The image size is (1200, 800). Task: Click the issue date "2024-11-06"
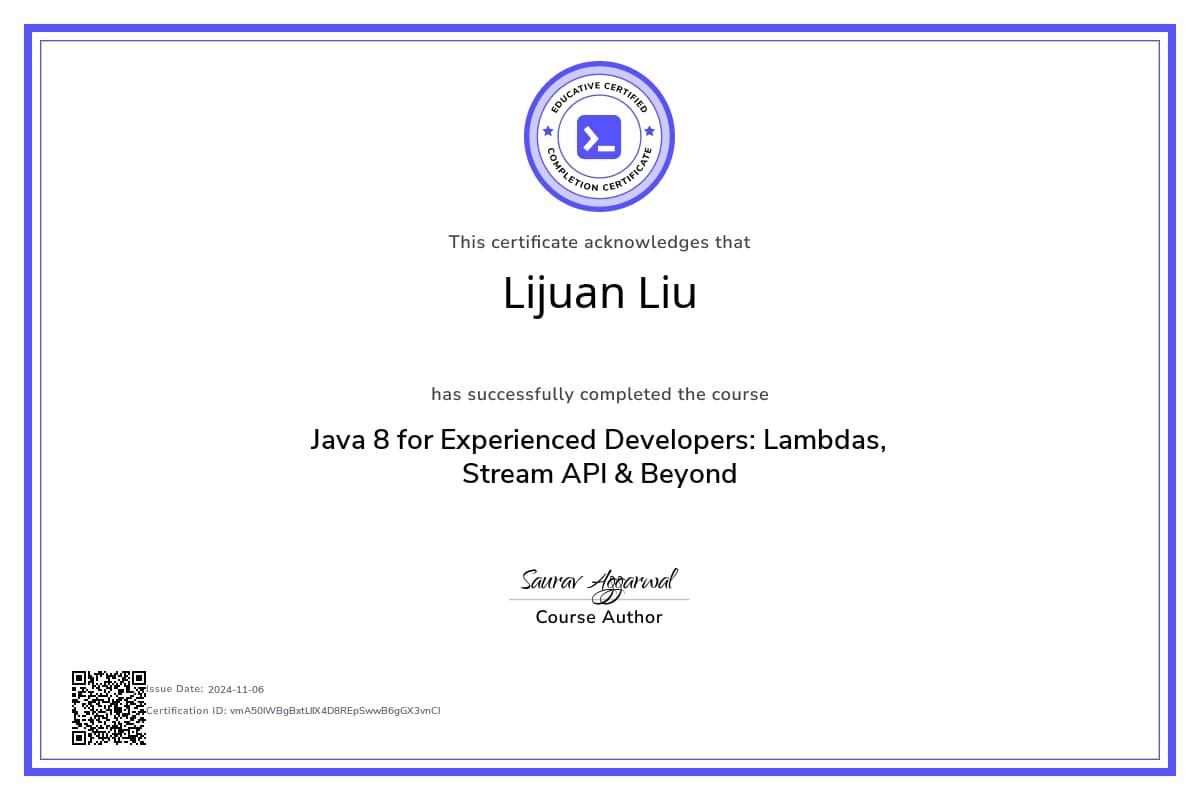click(236, 689)
